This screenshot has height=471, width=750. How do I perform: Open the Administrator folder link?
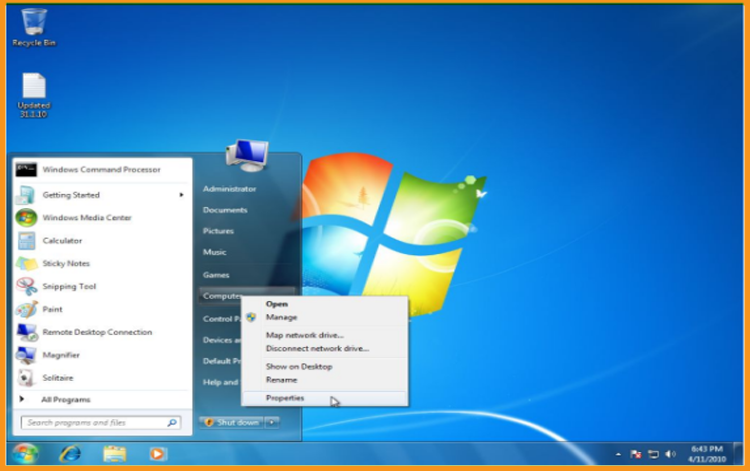[x=229, y=189]
